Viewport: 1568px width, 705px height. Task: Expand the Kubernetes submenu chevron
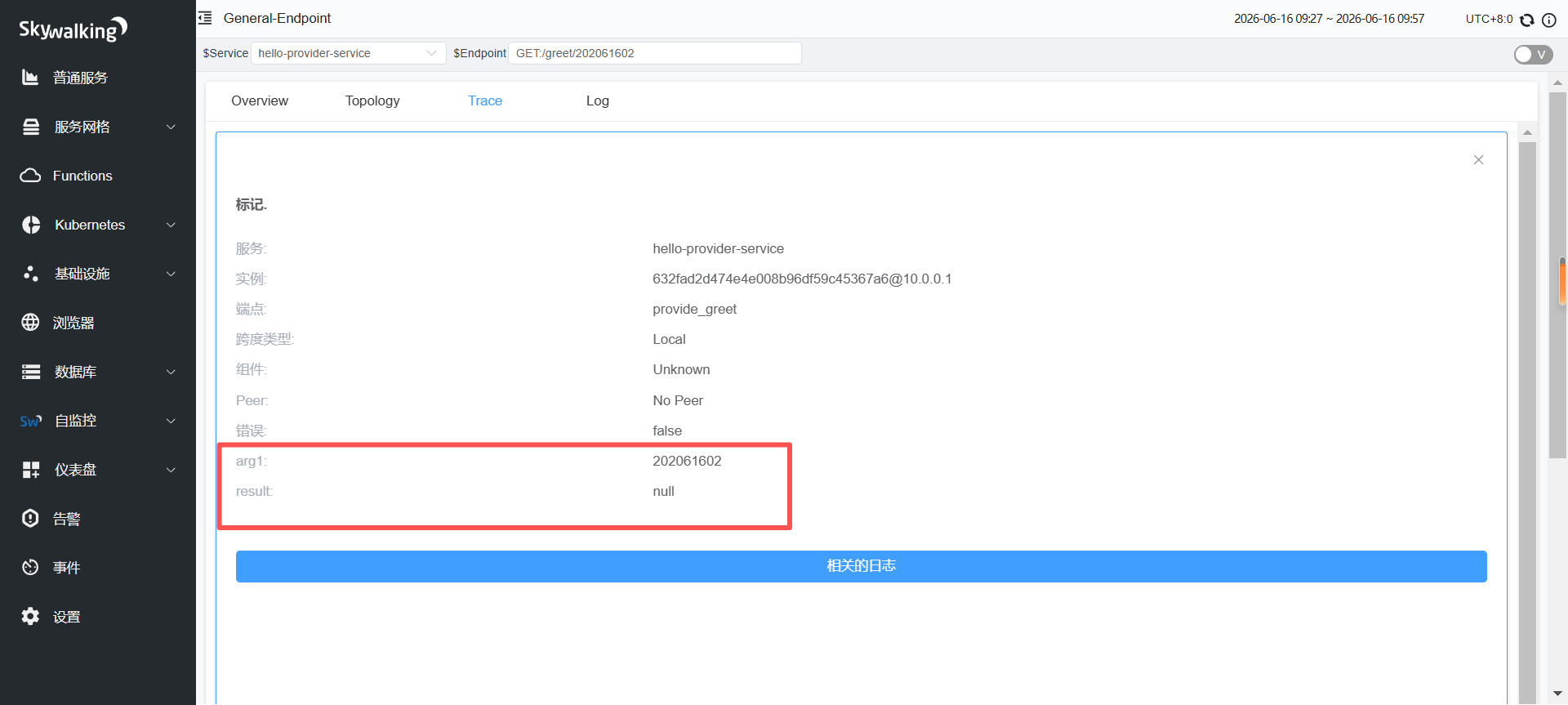pos(171,225)
